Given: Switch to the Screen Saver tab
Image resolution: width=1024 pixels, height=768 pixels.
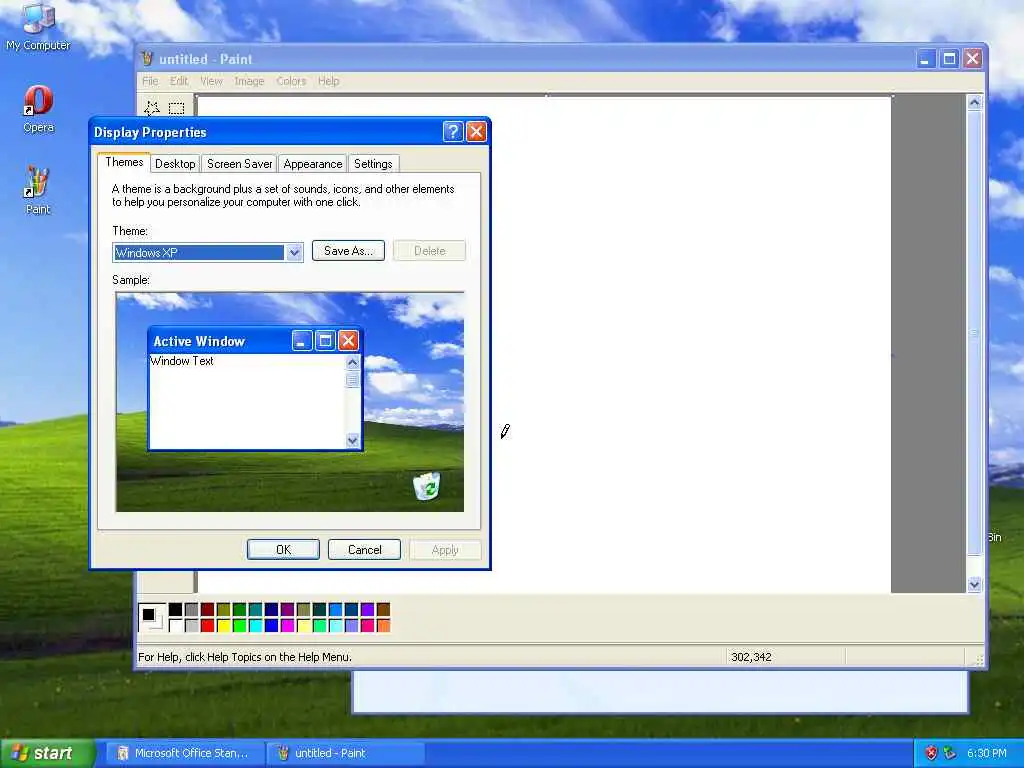Looking at the screenshot, I should pos(240,164).
